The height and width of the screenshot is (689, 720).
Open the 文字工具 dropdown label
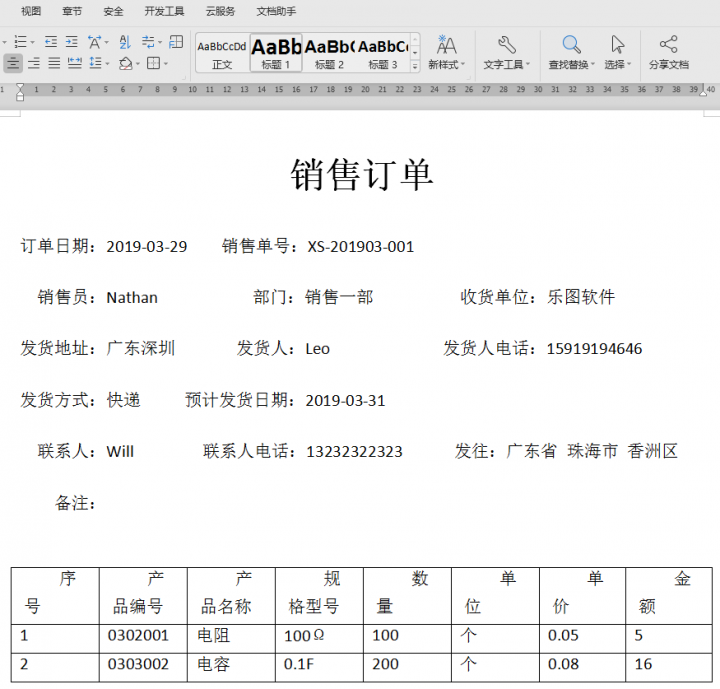click(x=506, y=64)
